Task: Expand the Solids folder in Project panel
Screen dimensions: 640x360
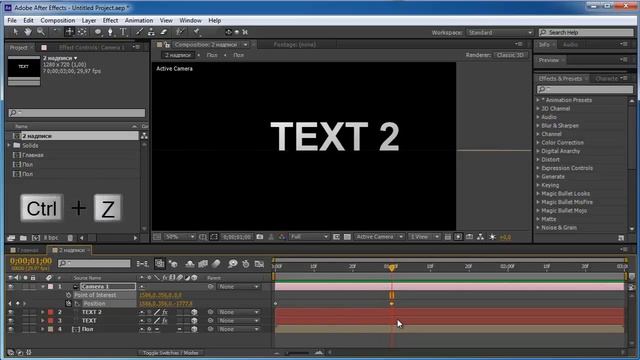Action: point(9,145)
